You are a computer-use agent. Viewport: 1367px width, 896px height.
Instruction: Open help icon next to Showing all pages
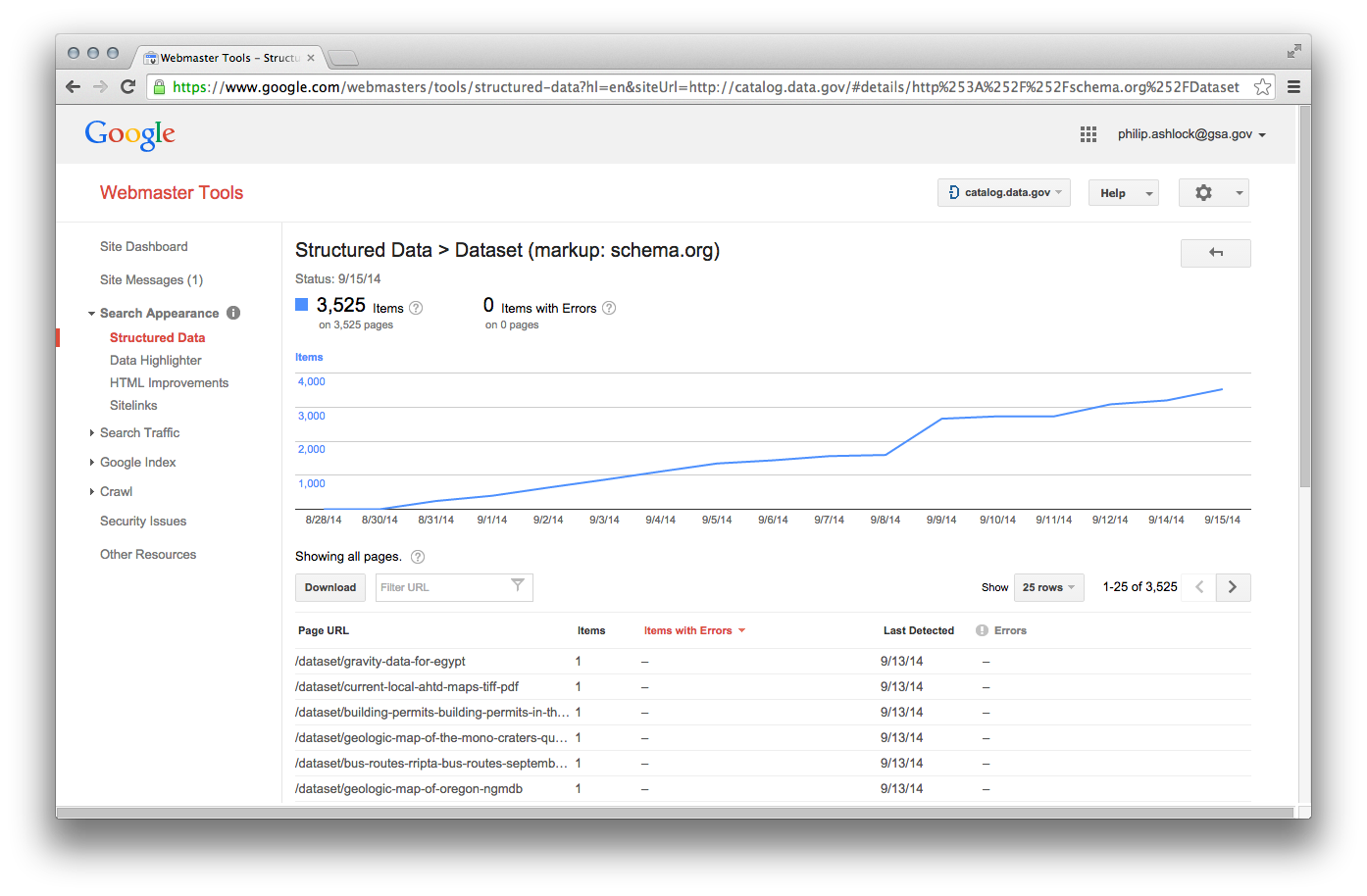pos(418,557)
